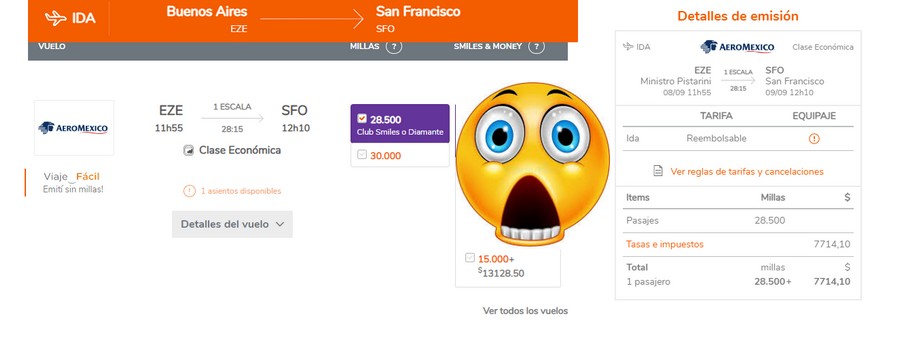900x363 pixels.
Task: Click the SMILES & MONEY help icon
Action: (x=536, y=47)
